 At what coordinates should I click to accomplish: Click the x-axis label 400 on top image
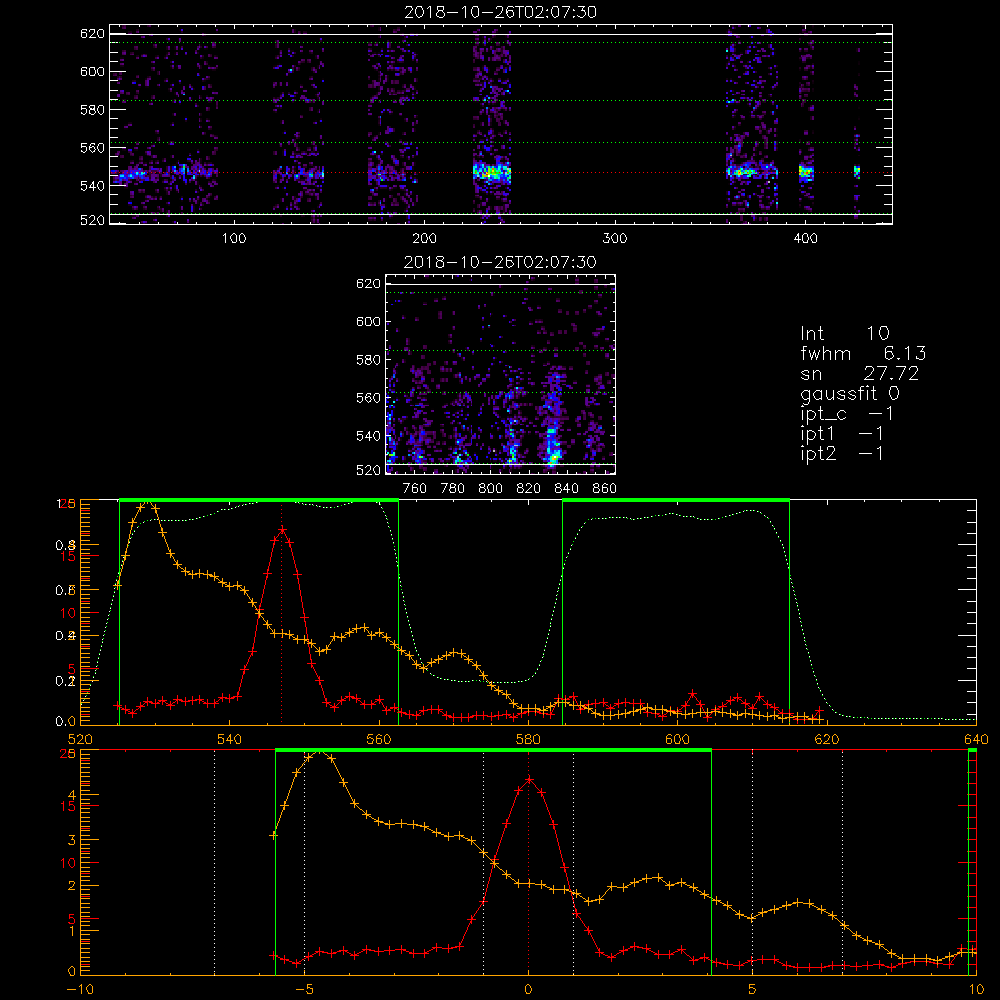pos(805,239)
